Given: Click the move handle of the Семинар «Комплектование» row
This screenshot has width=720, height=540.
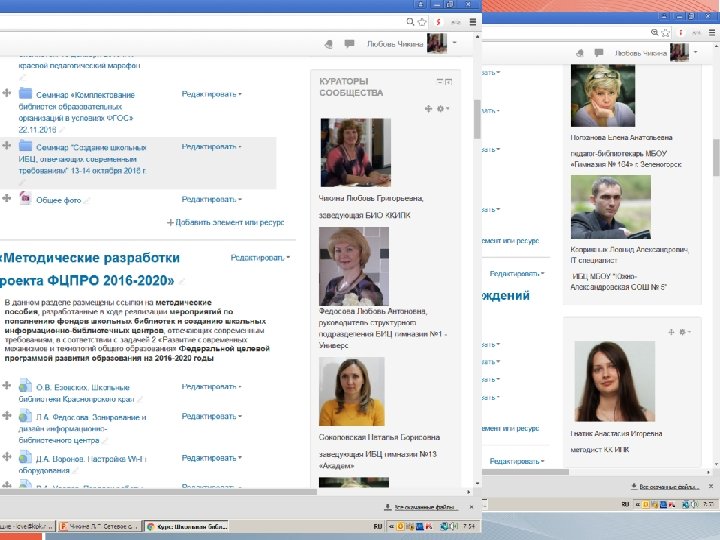Looking at the screenshot, I should tap(6, 93).
